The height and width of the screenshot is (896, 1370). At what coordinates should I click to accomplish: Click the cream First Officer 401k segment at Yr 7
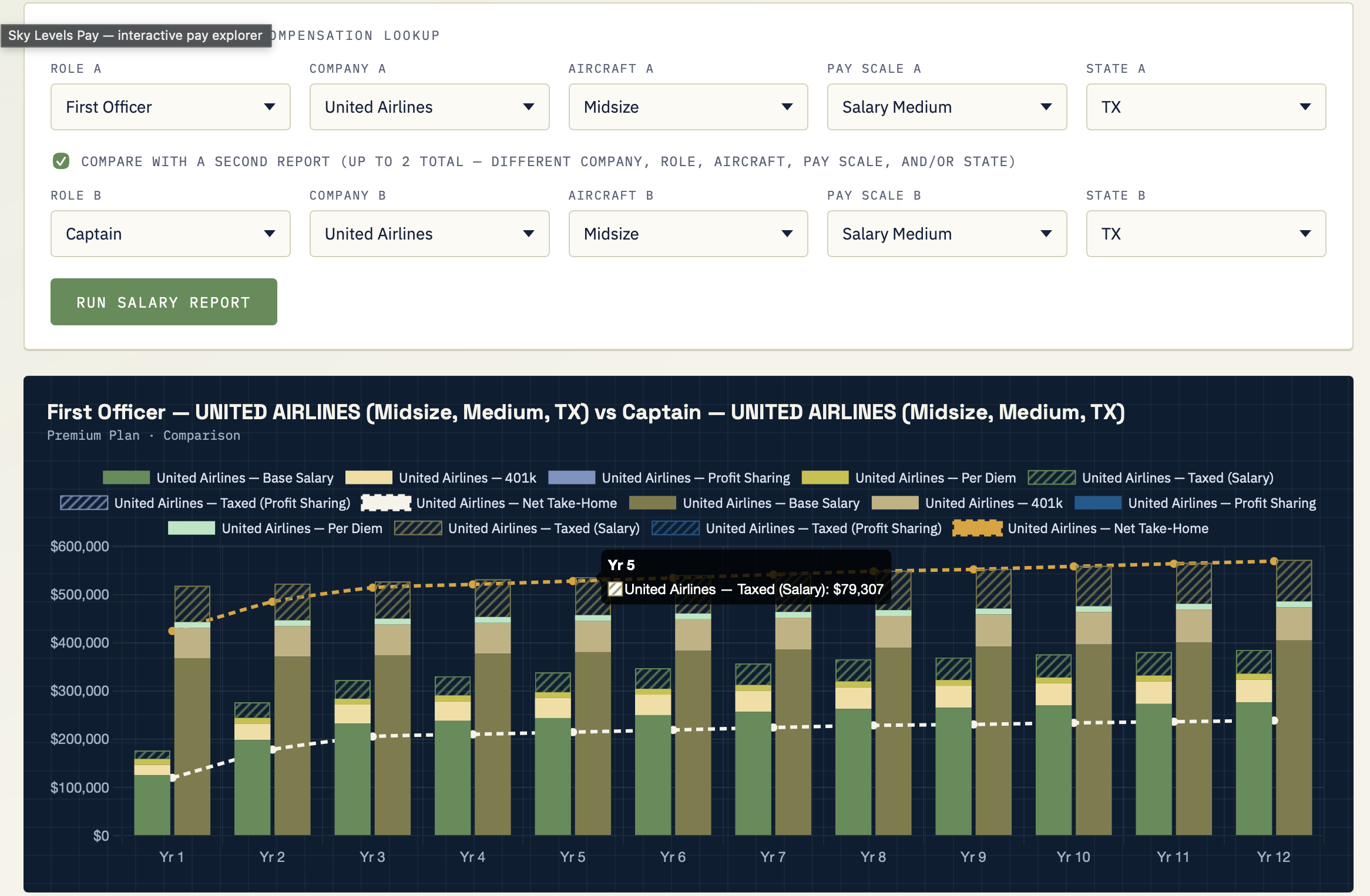pos(753,701)
